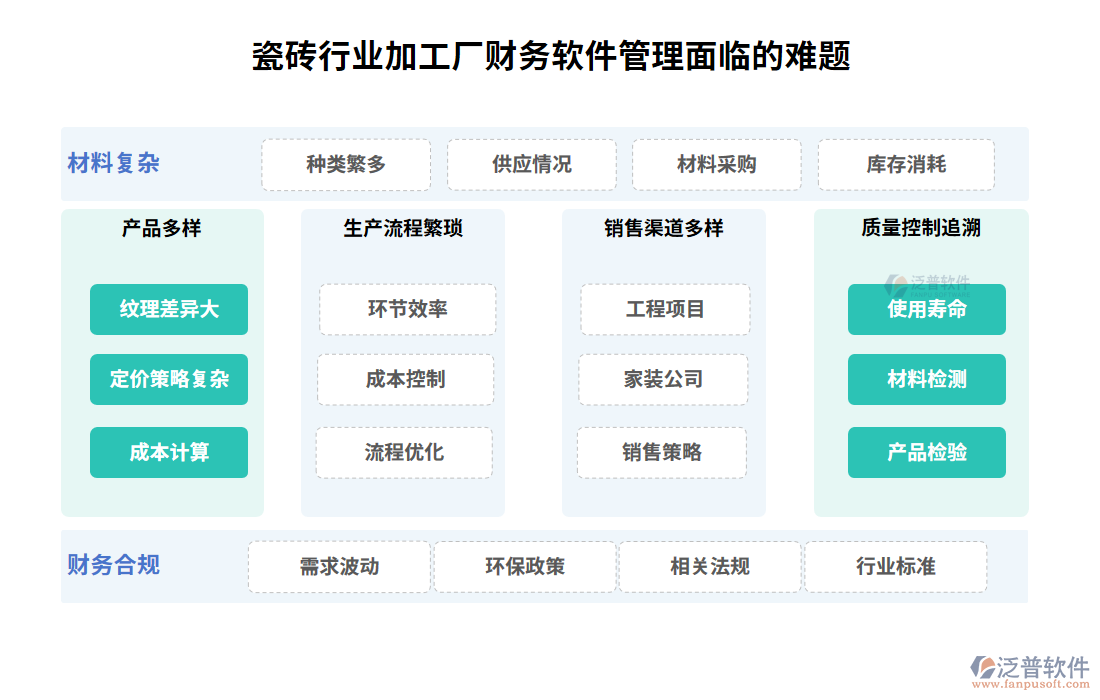
Task: Open the 材料采购 item
Action: (717, 164)
